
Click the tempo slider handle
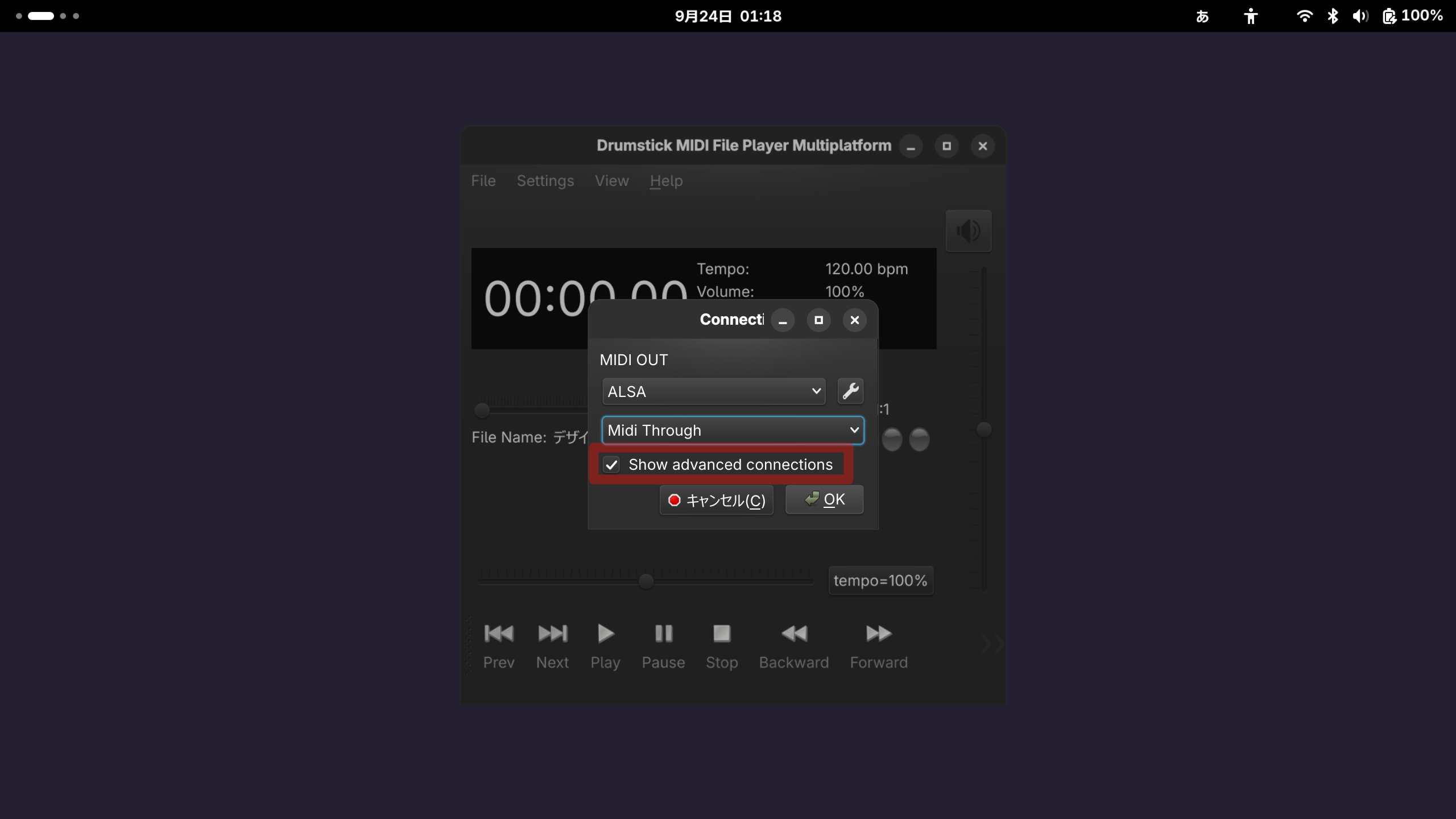(x=646, y=581)
